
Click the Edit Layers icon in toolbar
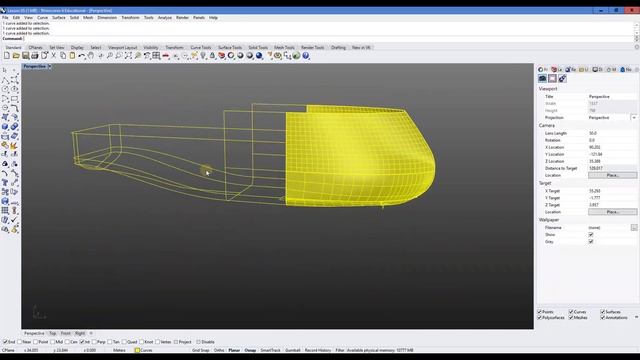click(x=222, y=56)
